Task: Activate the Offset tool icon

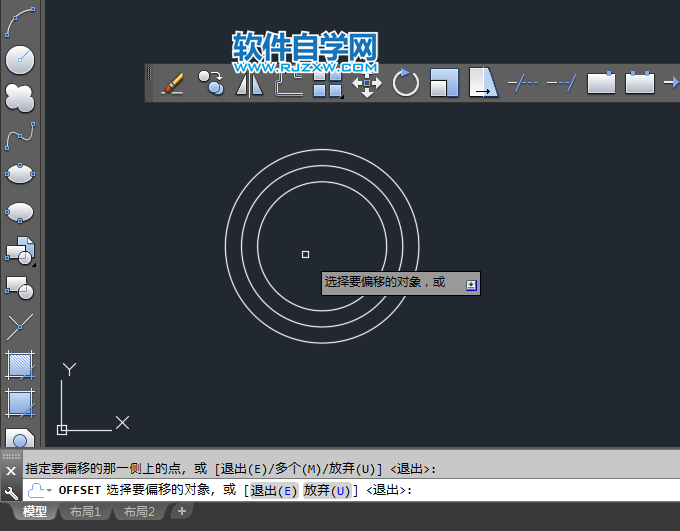Action: point(288,83)
